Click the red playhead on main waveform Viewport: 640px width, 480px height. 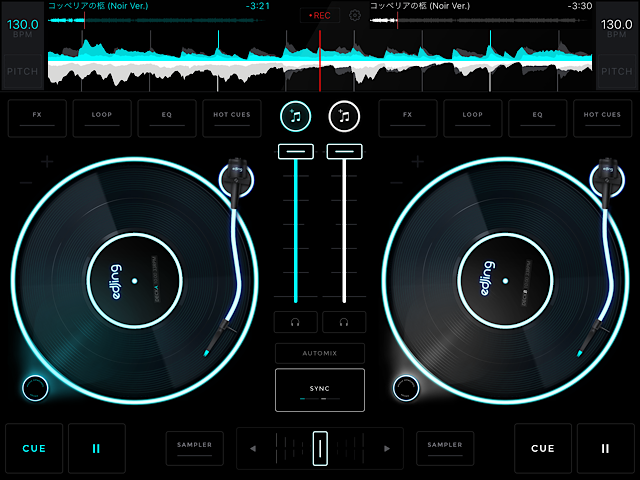(x=320, y=60)
